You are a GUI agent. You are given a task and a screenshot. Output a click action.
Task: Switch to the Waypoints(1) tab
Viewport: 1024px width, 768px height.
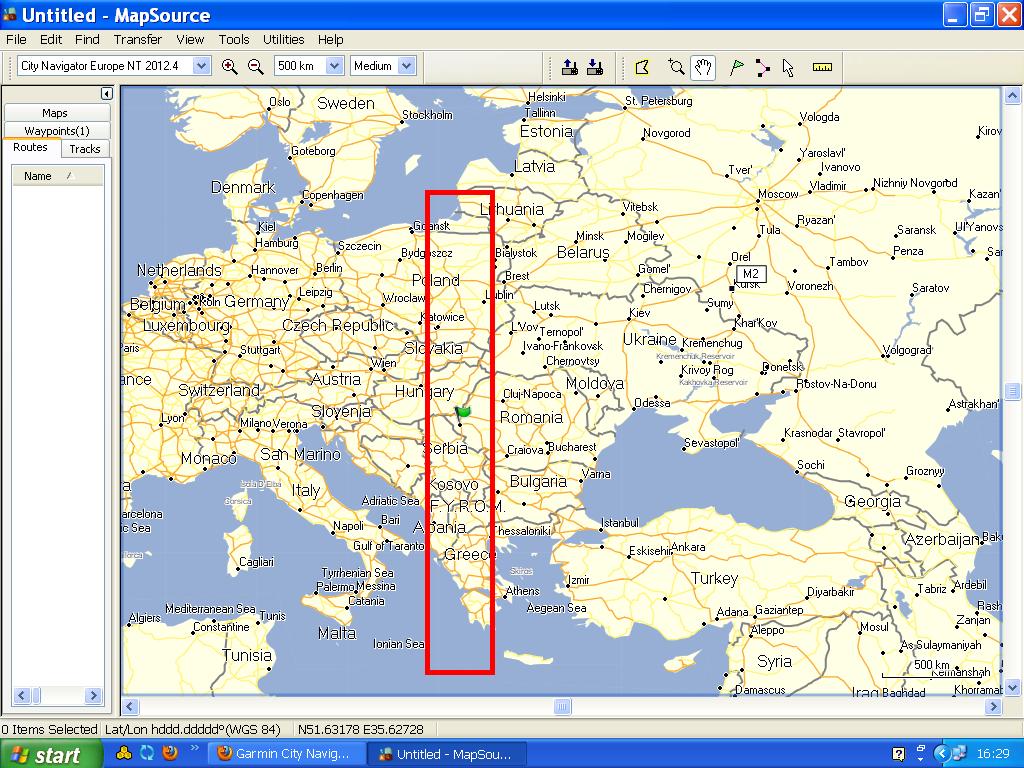tap(56, 131)
